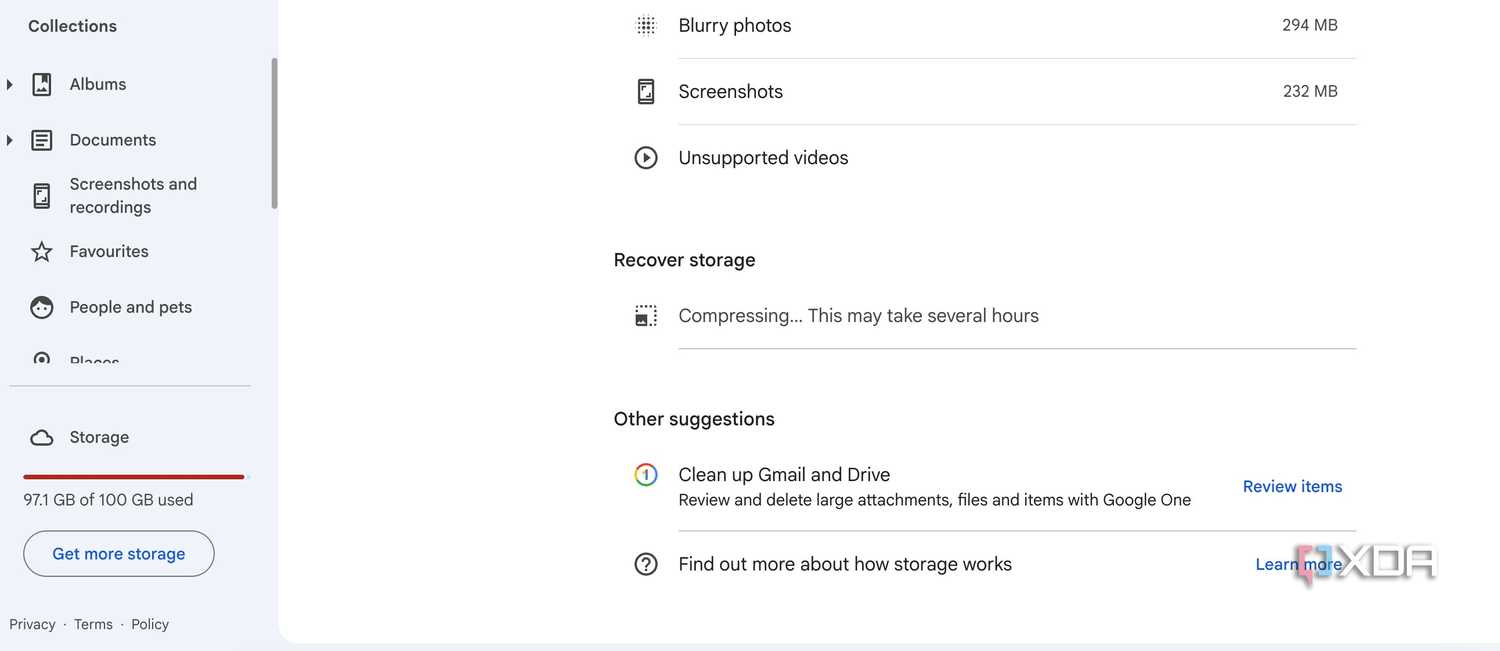The image size is (1500, 651).
Task: Click the Albums icon in sidebar
Action: [41, 84]
